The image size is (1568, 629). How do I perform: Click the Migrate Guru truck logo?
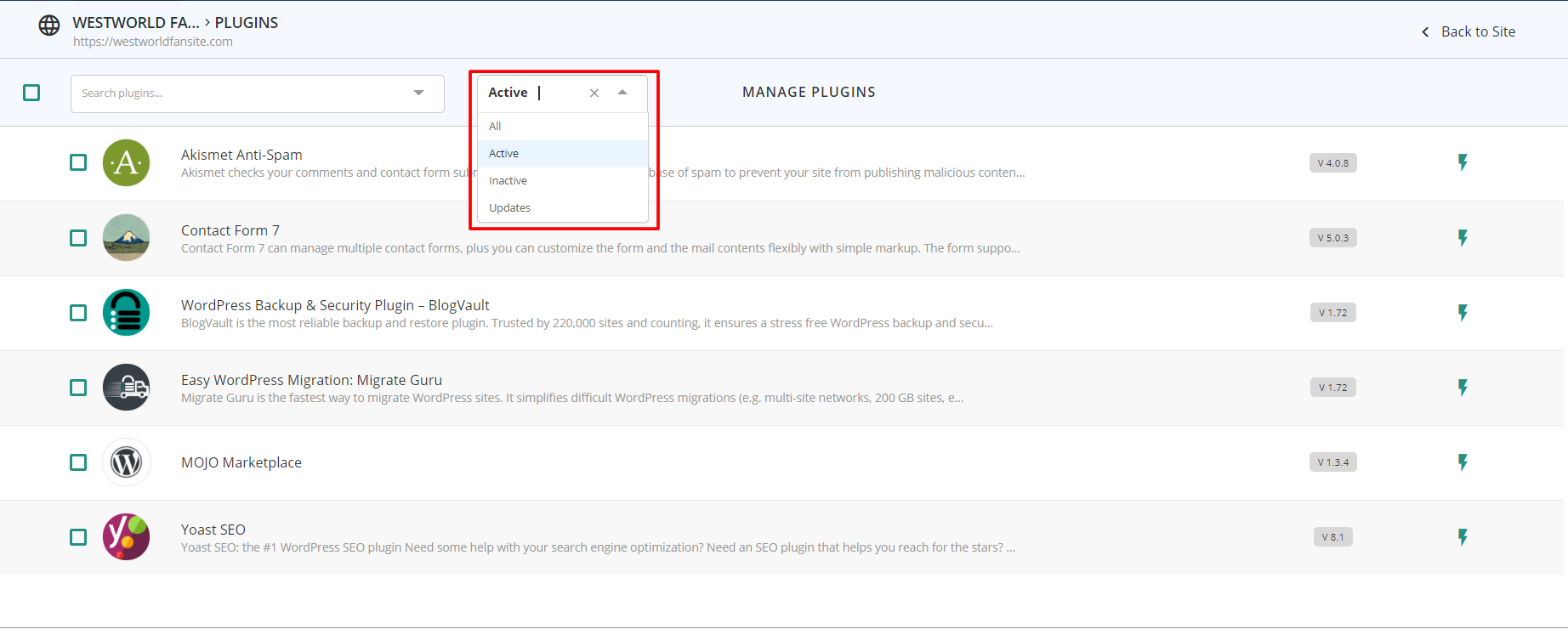point(127,387)
